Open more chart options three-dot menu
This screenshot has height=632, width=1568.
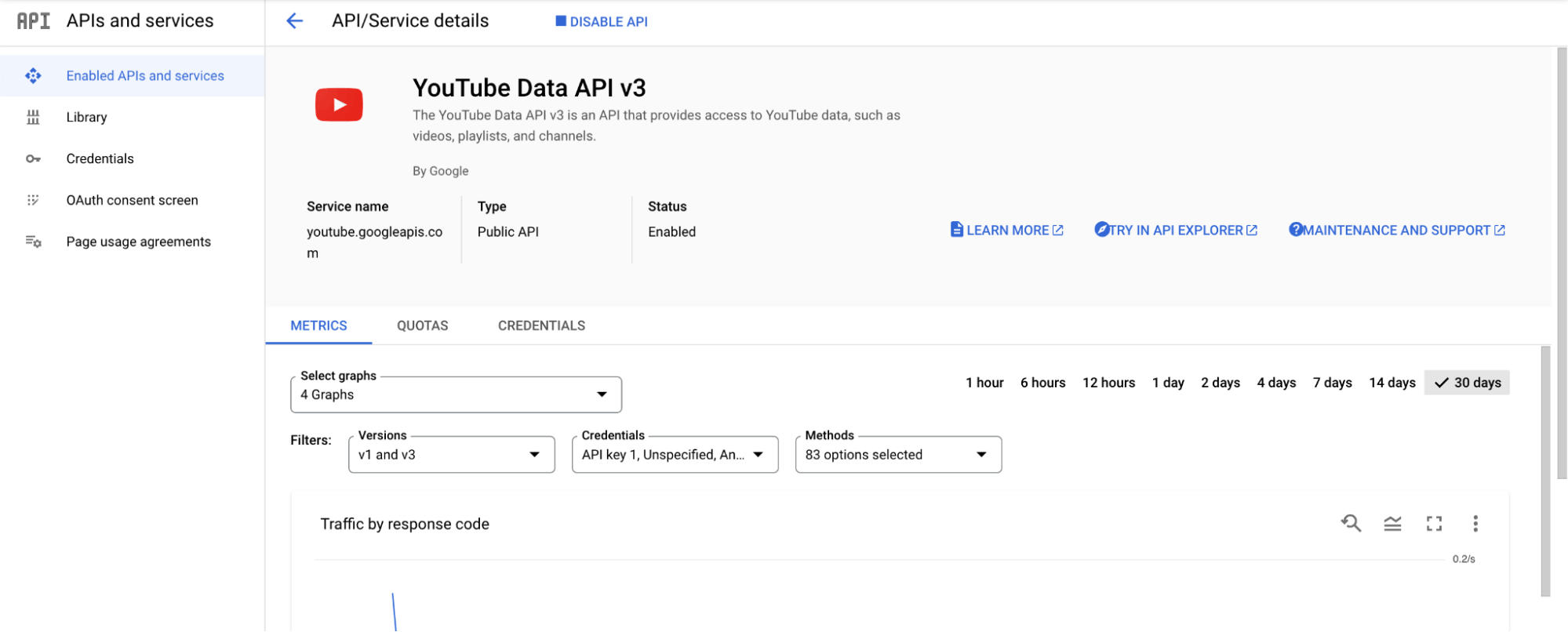1475,524
